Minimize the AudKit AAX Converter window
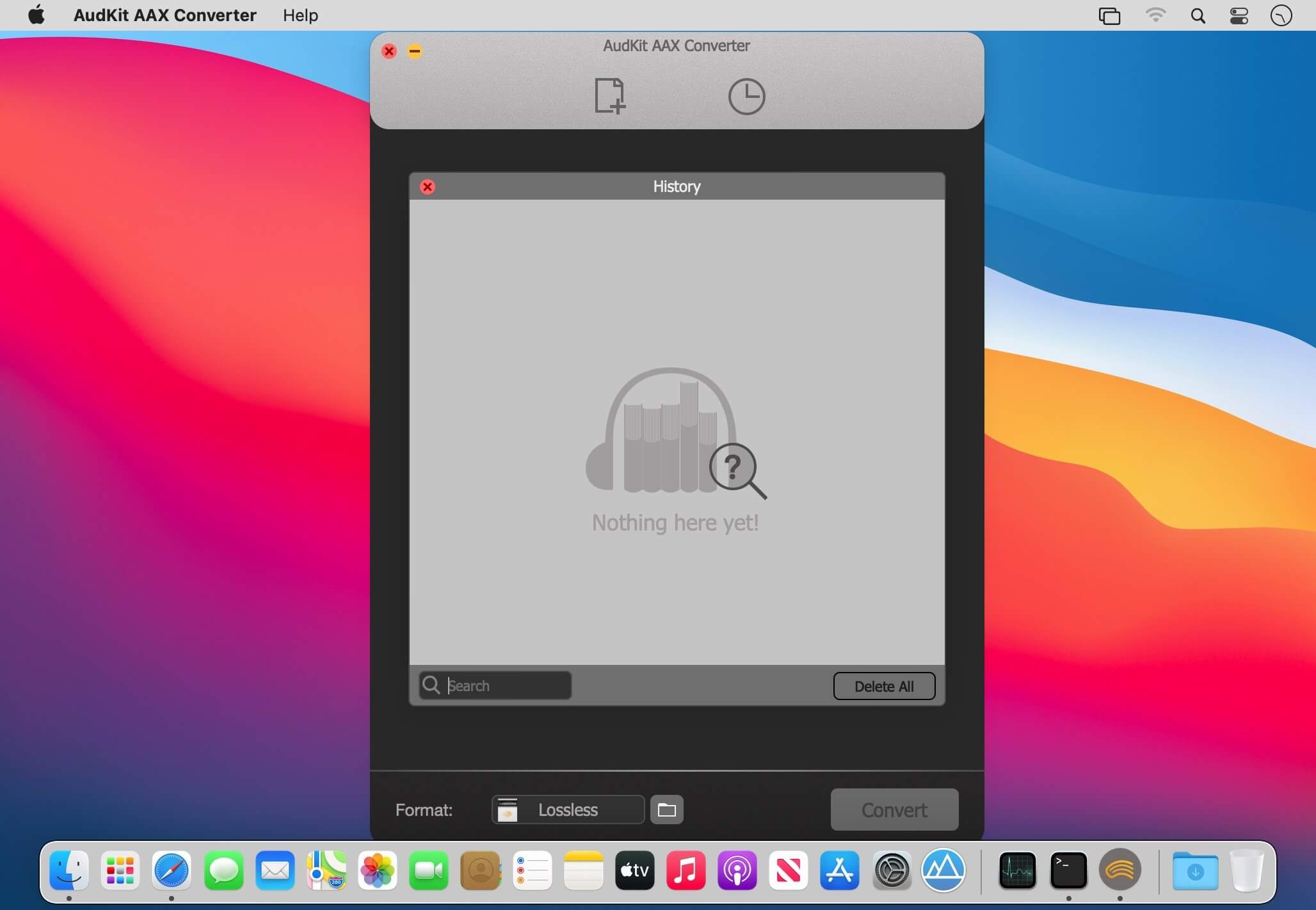The image size is (1316, 910). [x=415, y=51]
